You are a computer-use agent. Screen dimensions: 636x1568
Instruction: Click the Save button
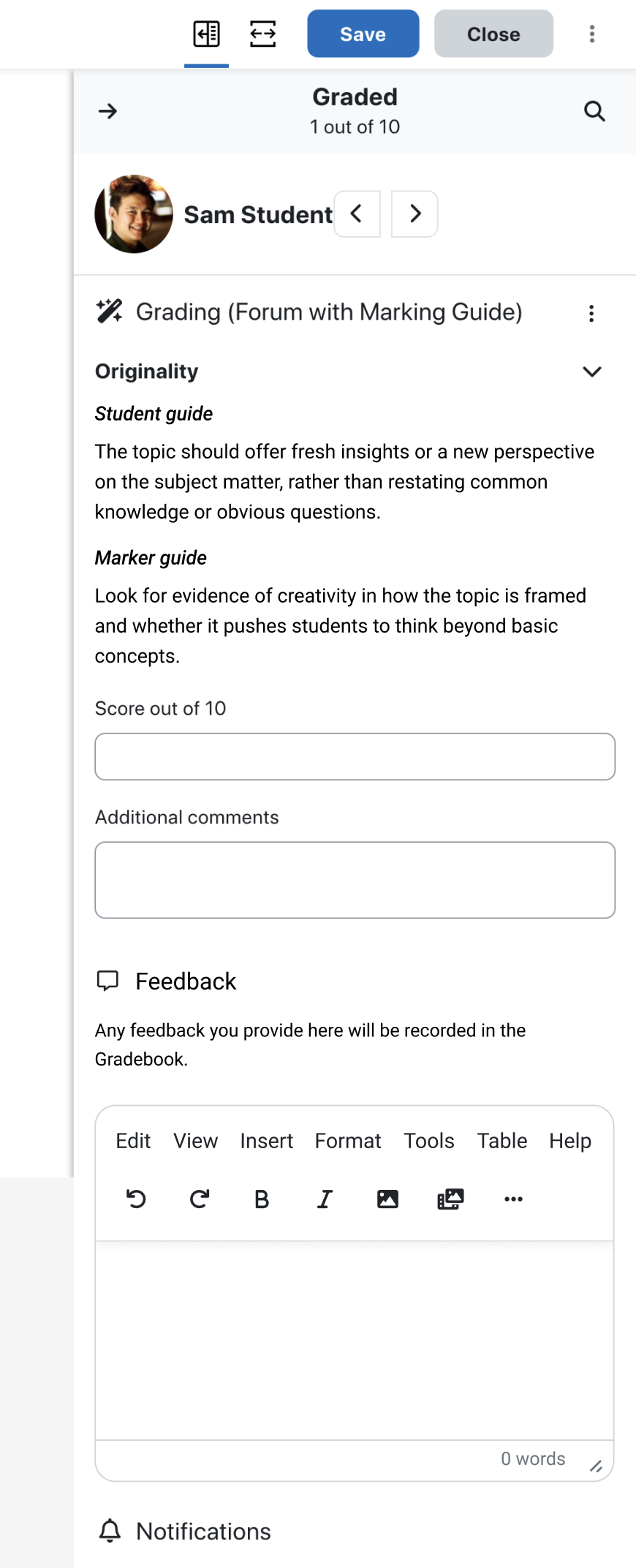click(363, 34)
